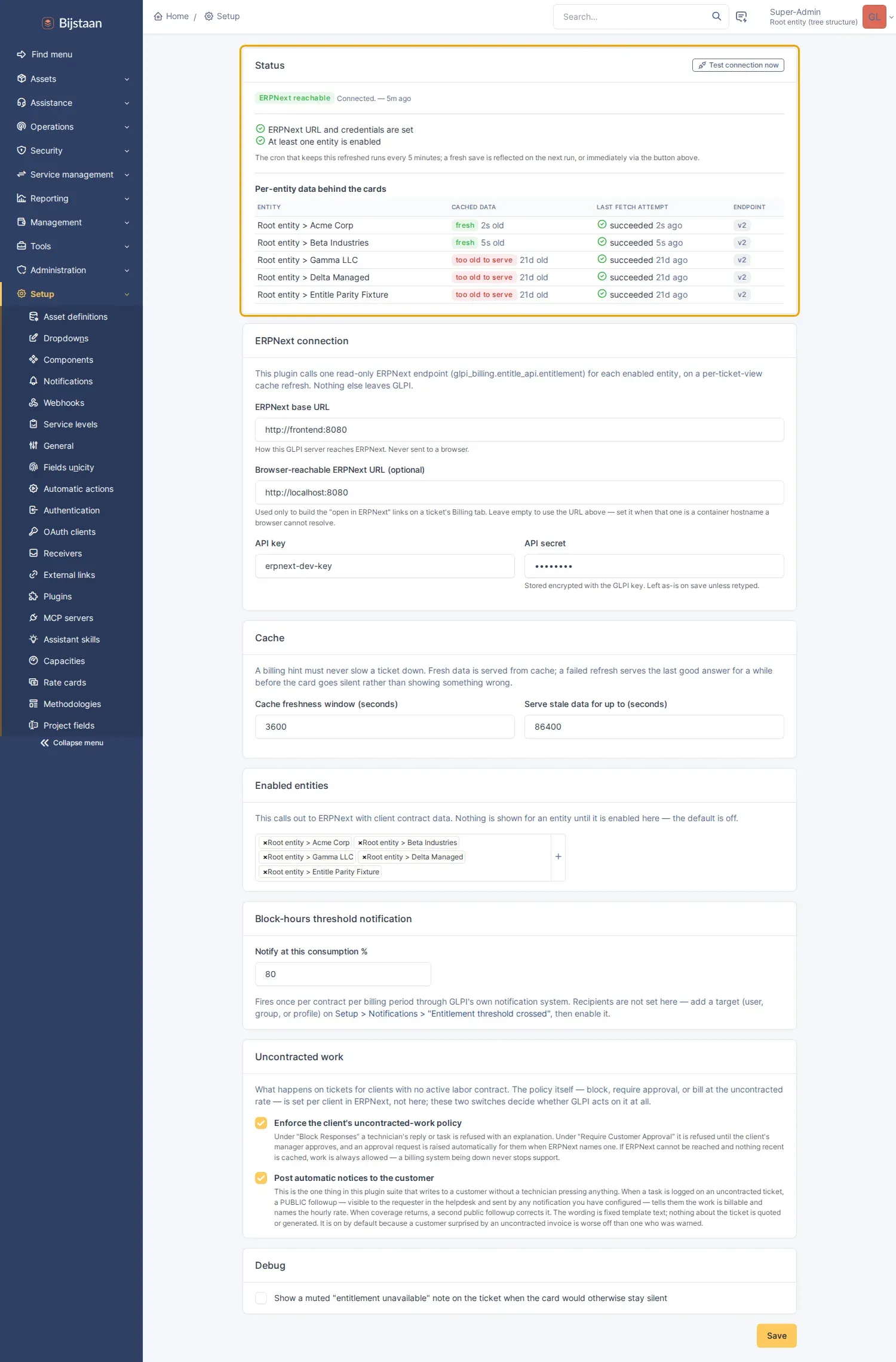Image resolution: width=896 pixels, height=1362 pixels.
Task: Click the search magnifier icon
Action: point(716,17)
